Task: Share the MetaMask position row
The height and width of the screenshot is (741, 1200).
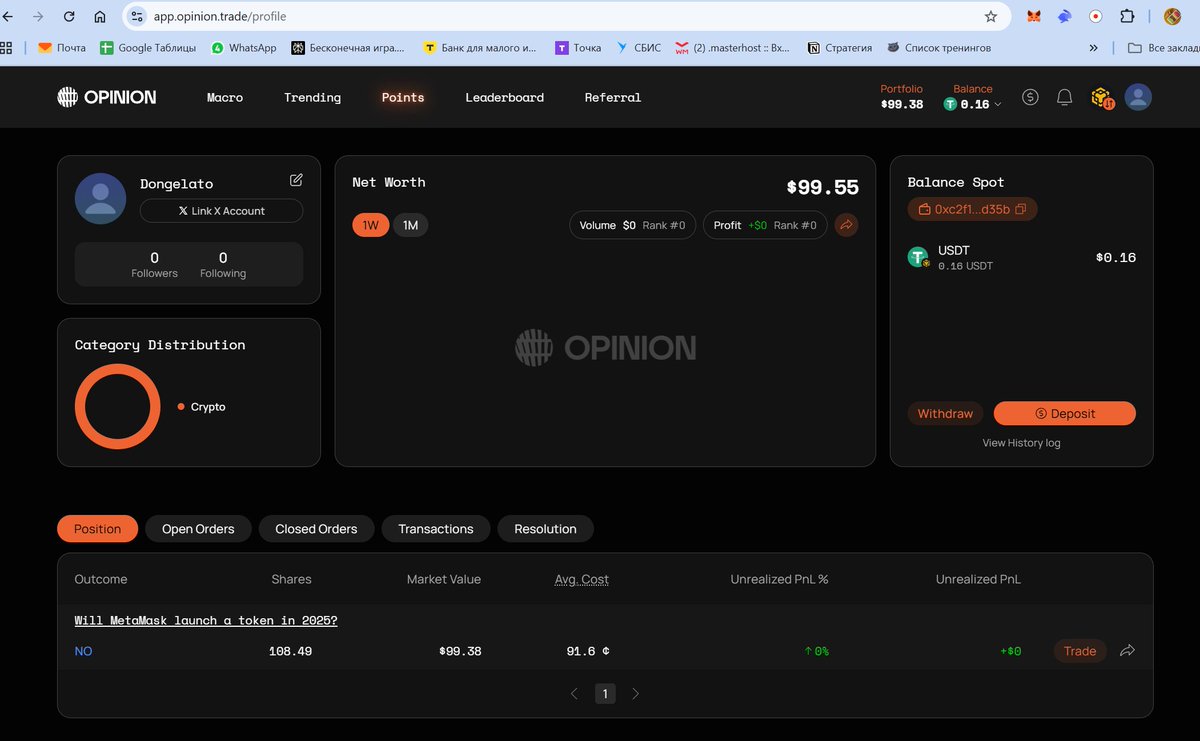Action: [x=1127, y=651]
